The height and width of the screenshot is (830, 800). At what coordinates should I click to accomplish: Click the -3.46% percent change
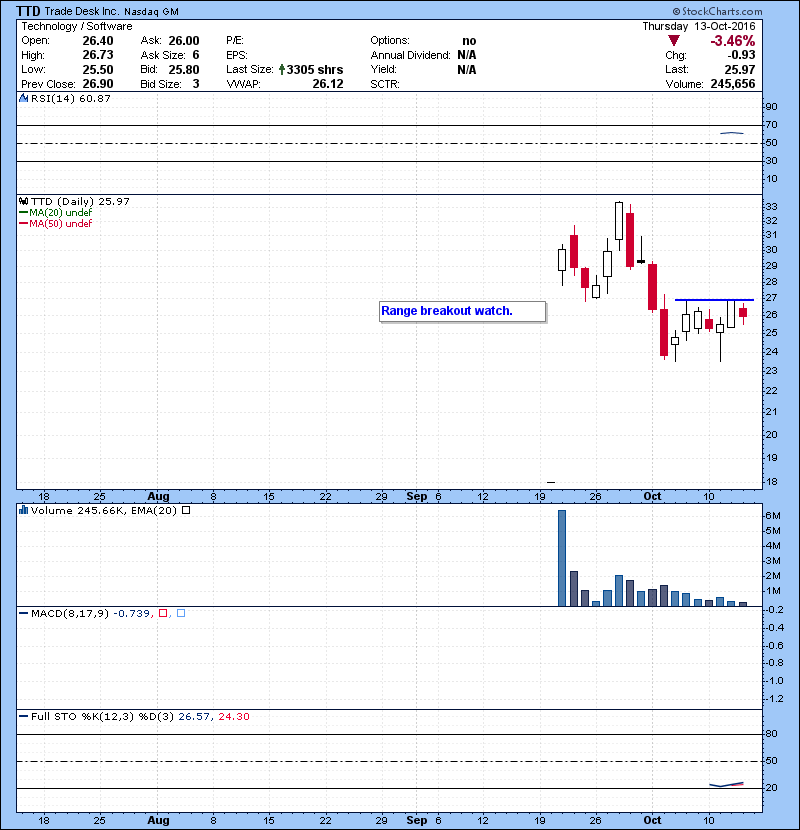733,41
